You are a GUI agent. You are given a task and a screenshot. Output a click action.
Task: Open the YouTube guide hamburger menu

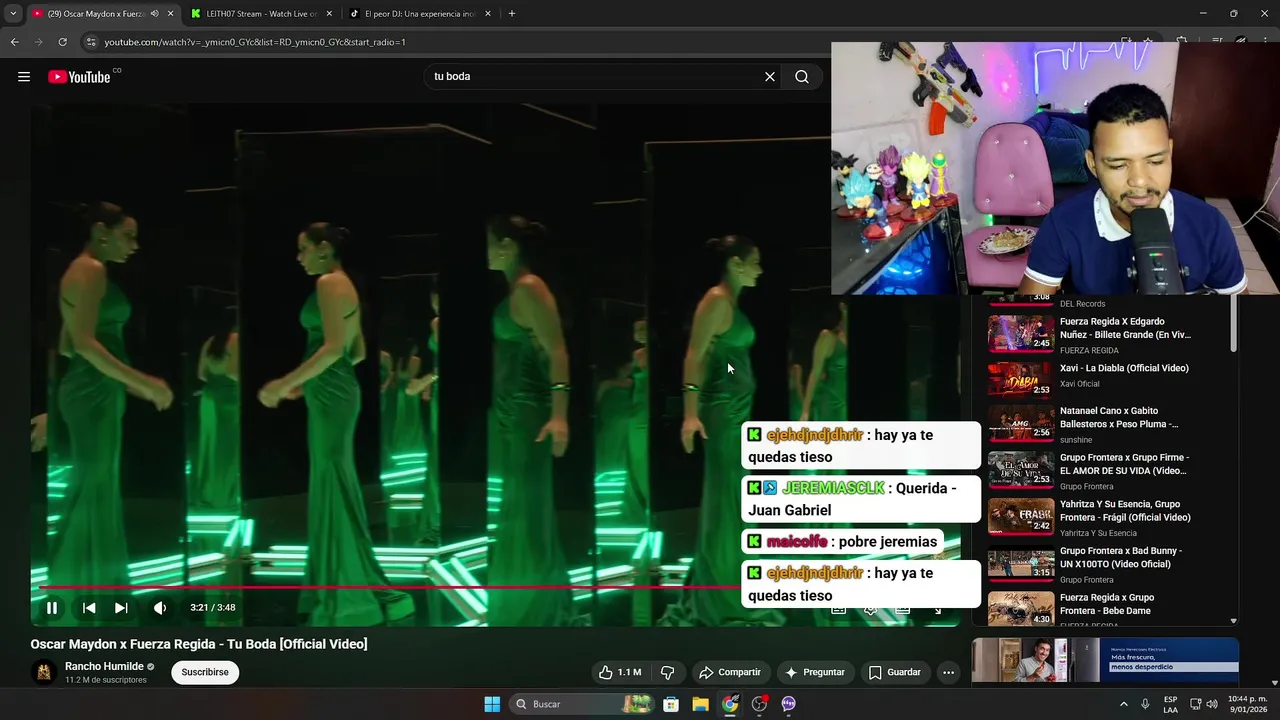[24, 77]
